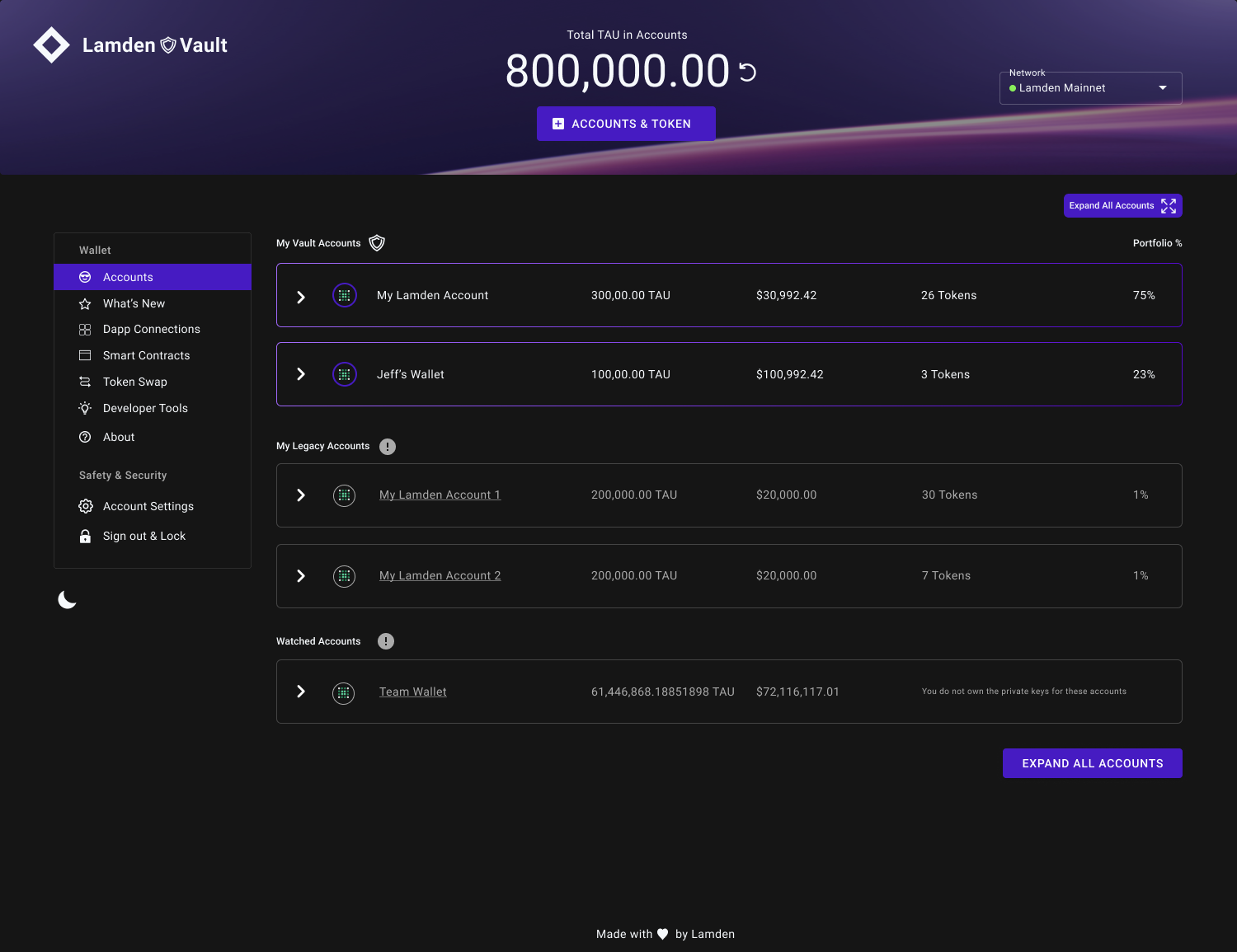Click the info icon next to Watched Accounts

pyautogui.click(x=386, y=641)
